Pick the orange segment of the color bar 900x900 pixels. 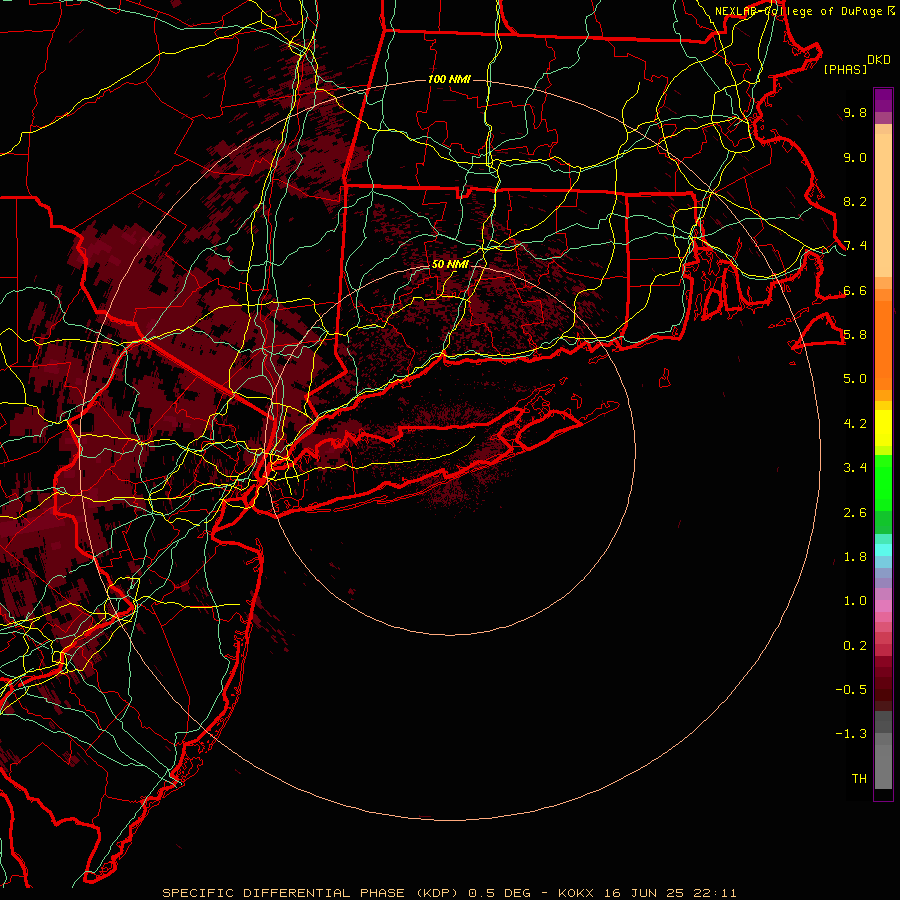(x=883, y=346)
